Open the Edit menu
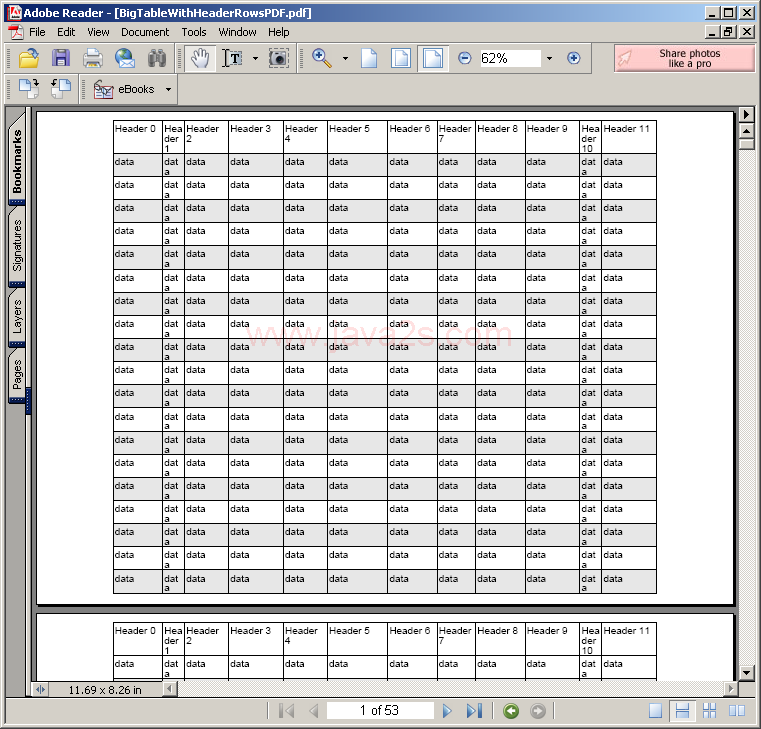 [x=66, y=32]
